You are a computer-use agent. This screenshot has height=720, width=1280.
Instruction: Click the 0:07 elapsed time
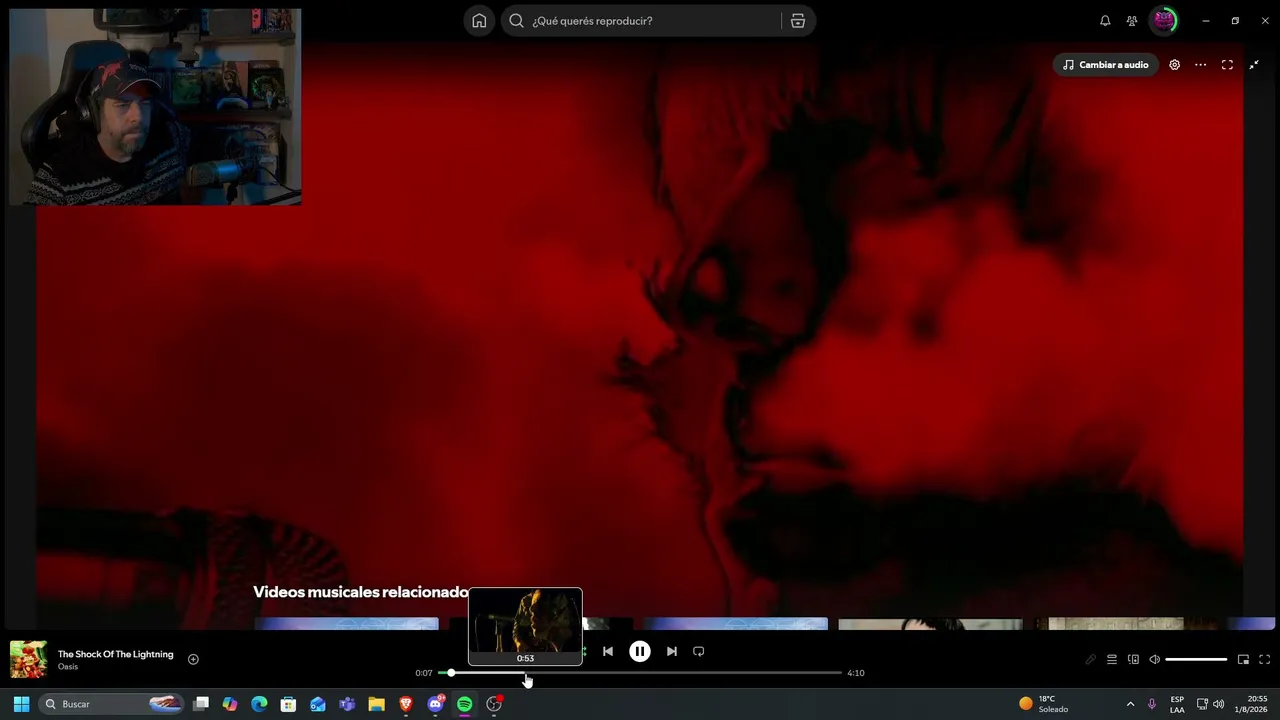[x=424, y=673]
